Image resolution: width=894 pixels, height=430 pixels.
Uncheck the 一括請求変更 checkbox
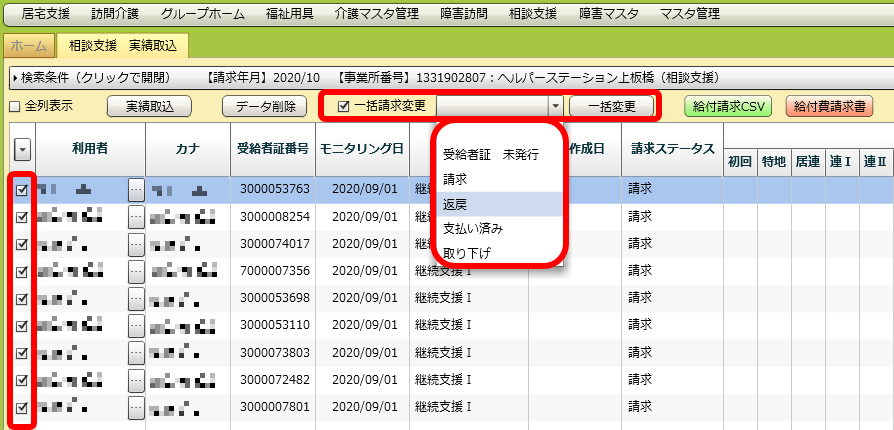click(x=344, y=106)
